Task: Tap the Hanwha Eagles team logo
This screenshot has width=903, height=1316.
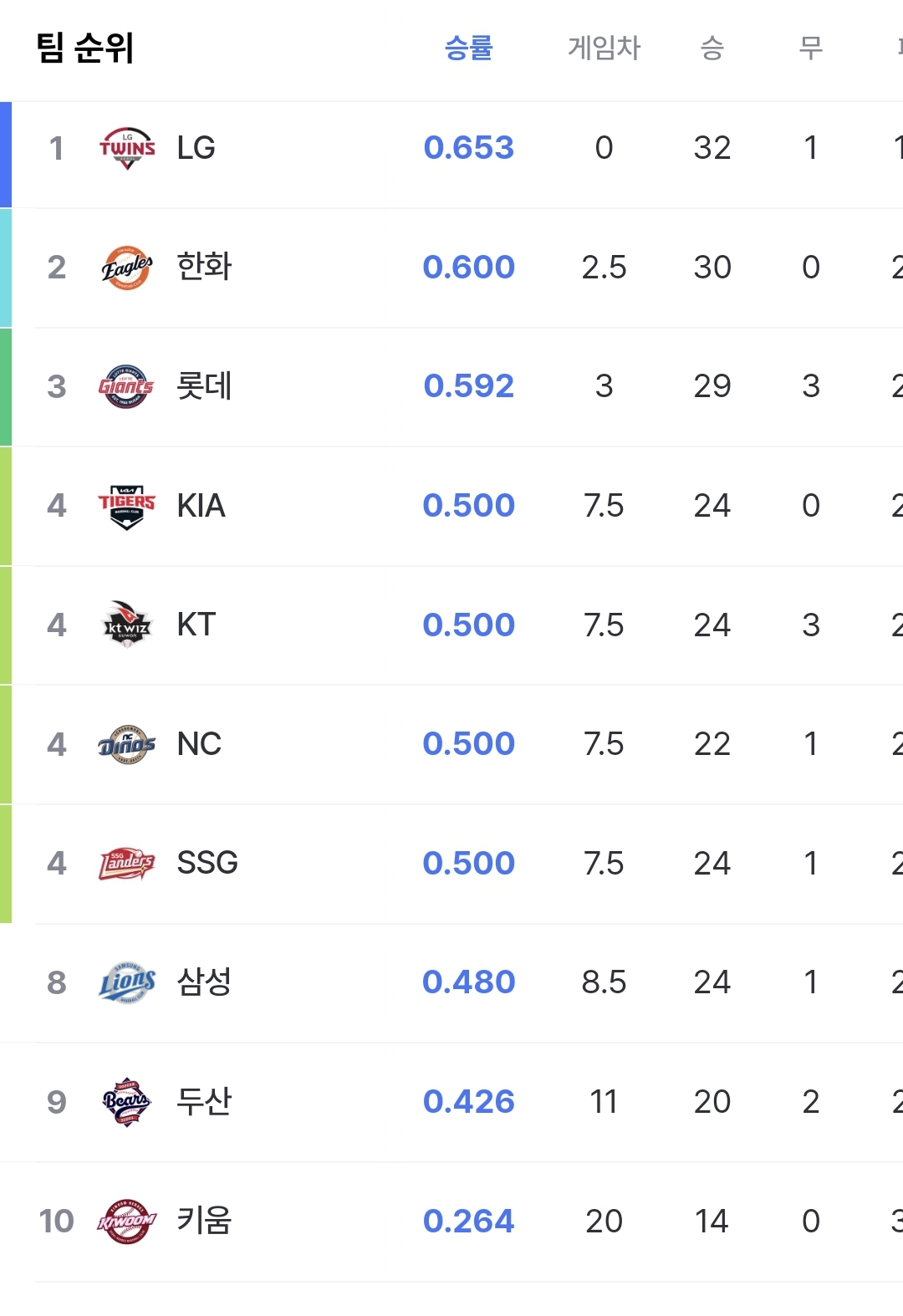Action: [127, 268]
